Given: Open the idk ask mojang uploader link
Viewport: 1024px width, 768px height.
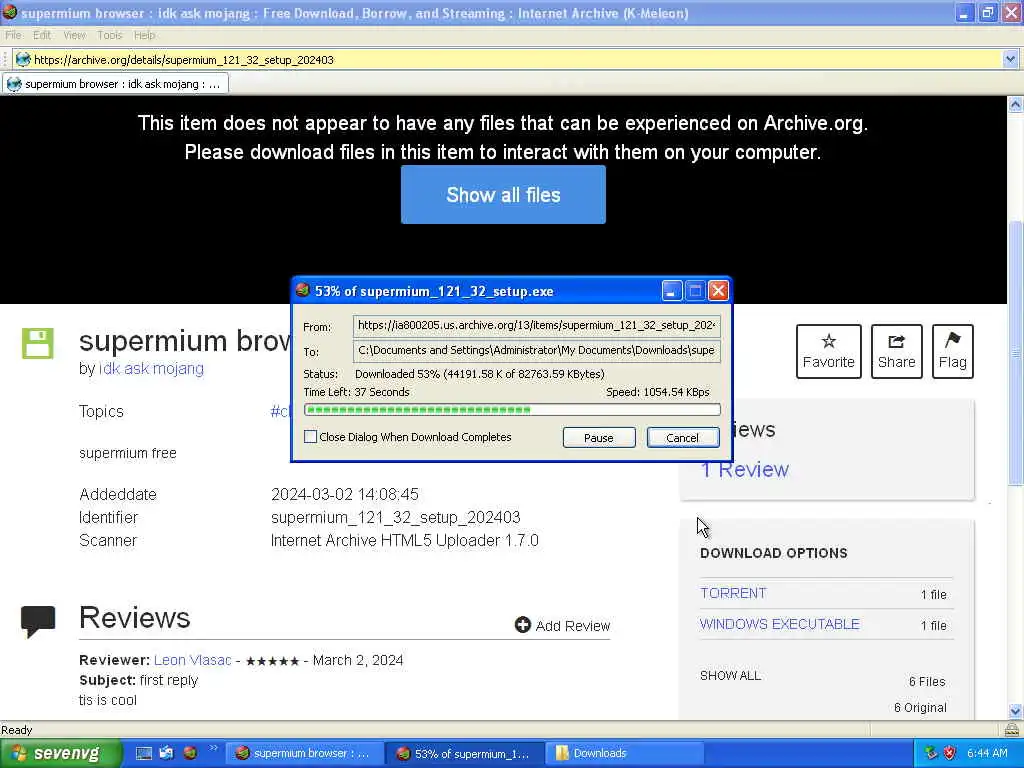Looking at the screenshot, I should [x=151, y=368].
